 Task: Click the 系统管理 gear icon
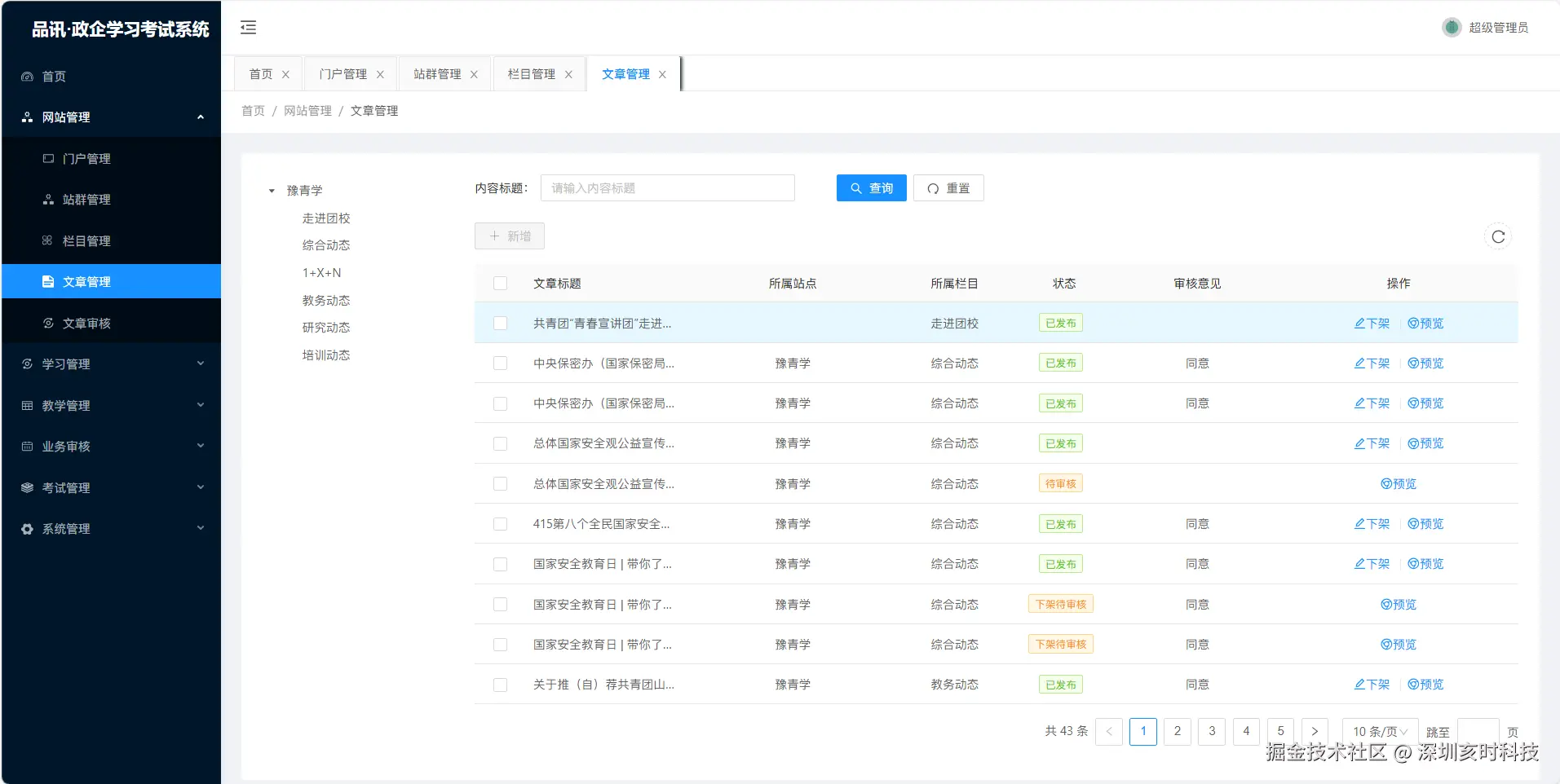coord(27,529)
